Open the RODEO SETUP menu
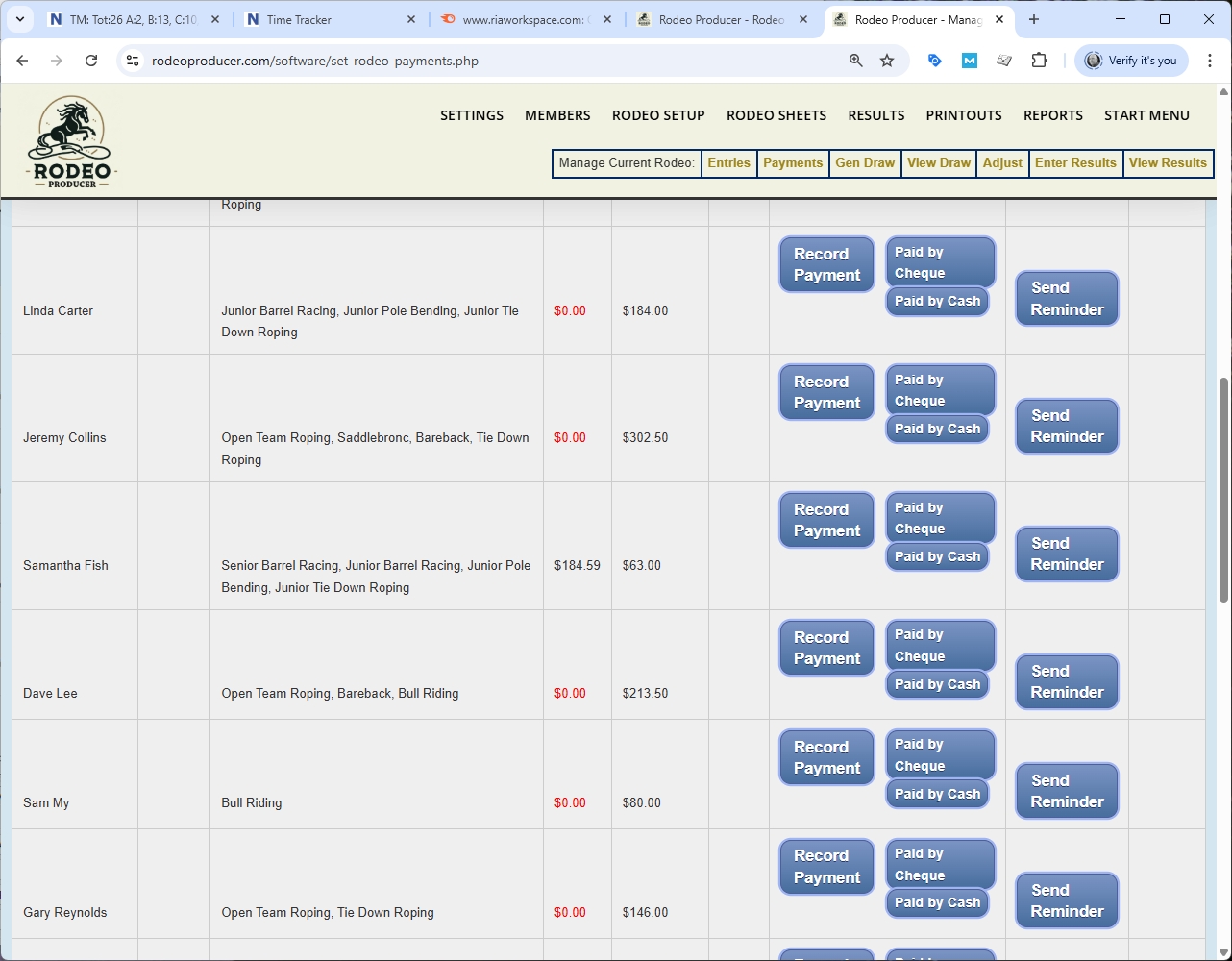The image size is (1232, 961). click(658, 115)
